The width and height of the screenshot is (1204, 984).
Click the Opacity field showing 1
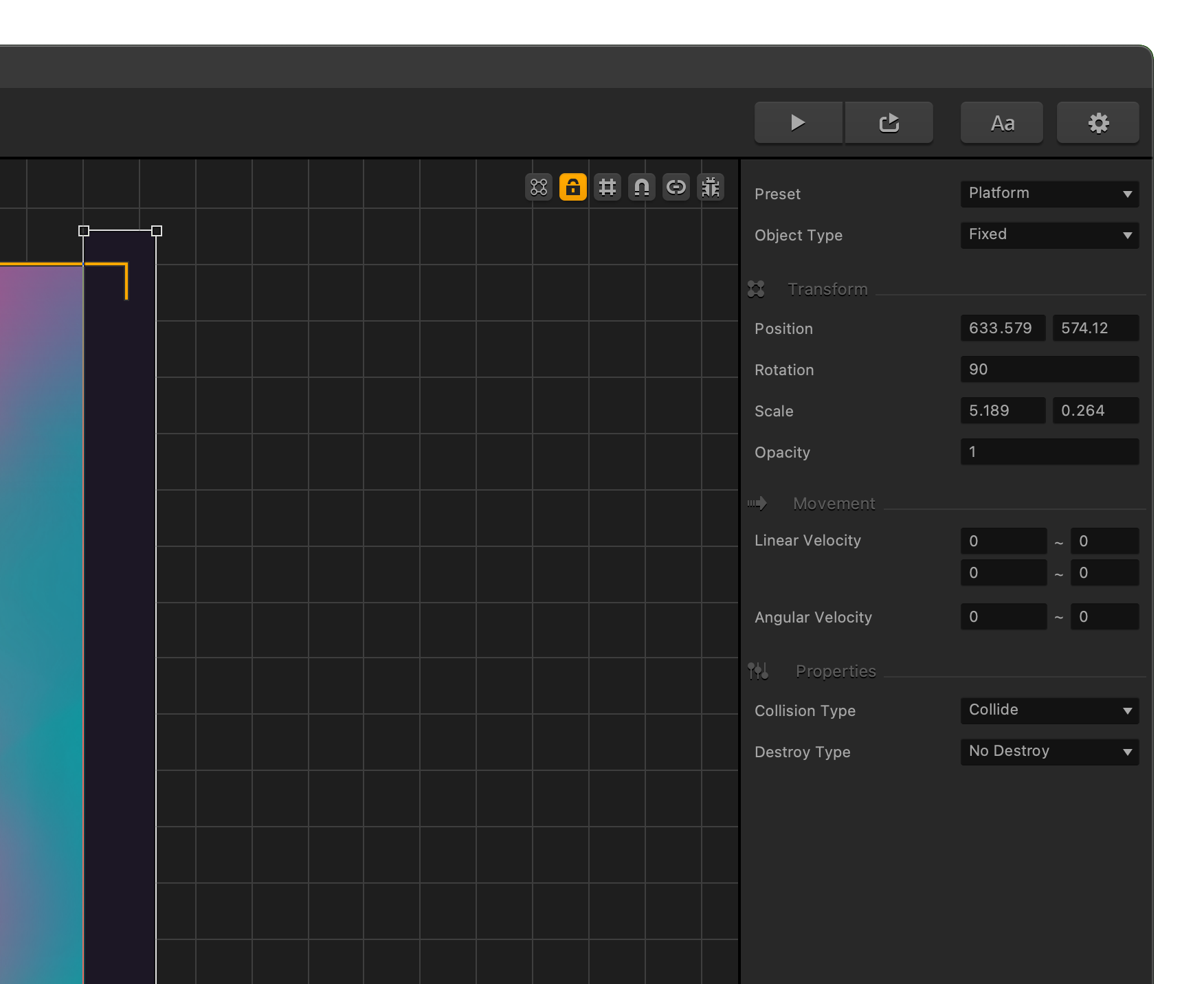click(x=1050, y=452)
